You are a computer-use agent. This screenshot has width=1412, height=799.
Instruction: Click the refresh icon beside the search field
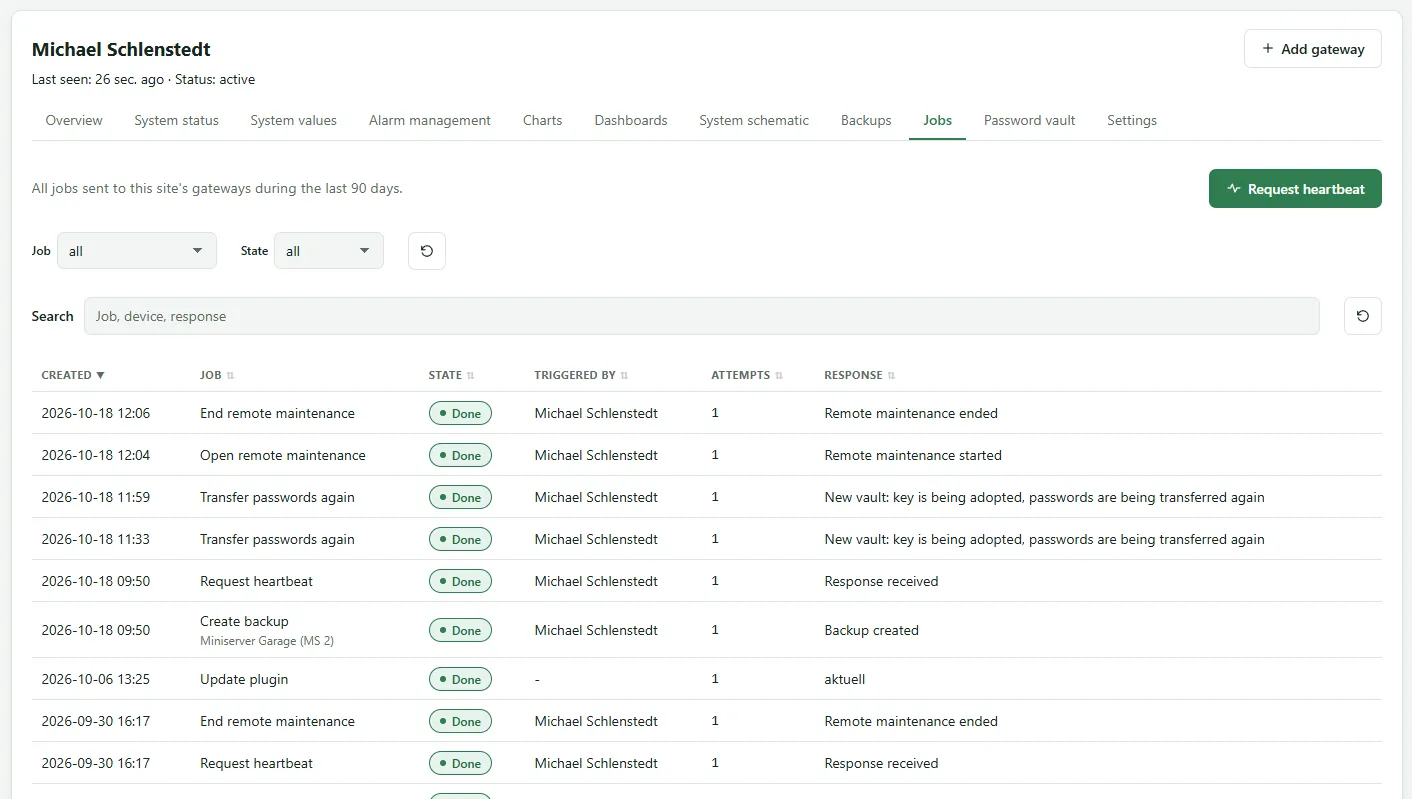(1363, 316)
